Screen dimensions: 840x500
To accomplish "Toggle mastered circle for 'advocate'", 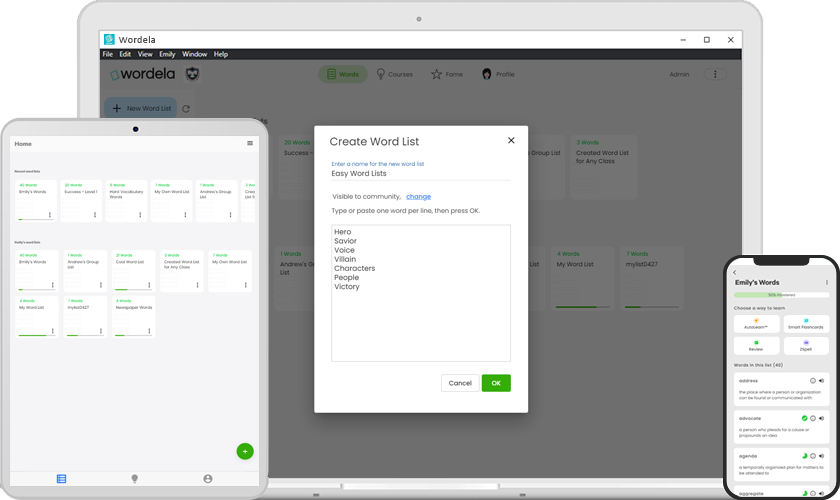I will pyautogui.click(x=804, y=418).
